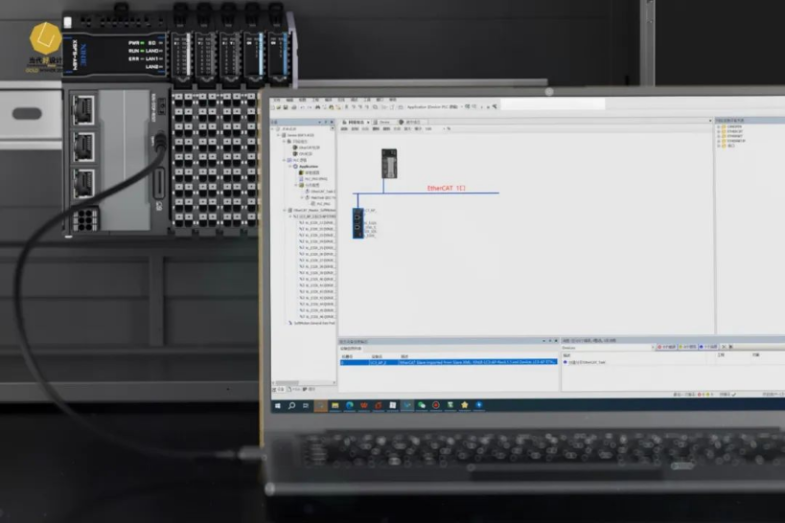Open the Edge browser from the taskbar
This screenshot has height=523, width=785.
tap(350, 405)
